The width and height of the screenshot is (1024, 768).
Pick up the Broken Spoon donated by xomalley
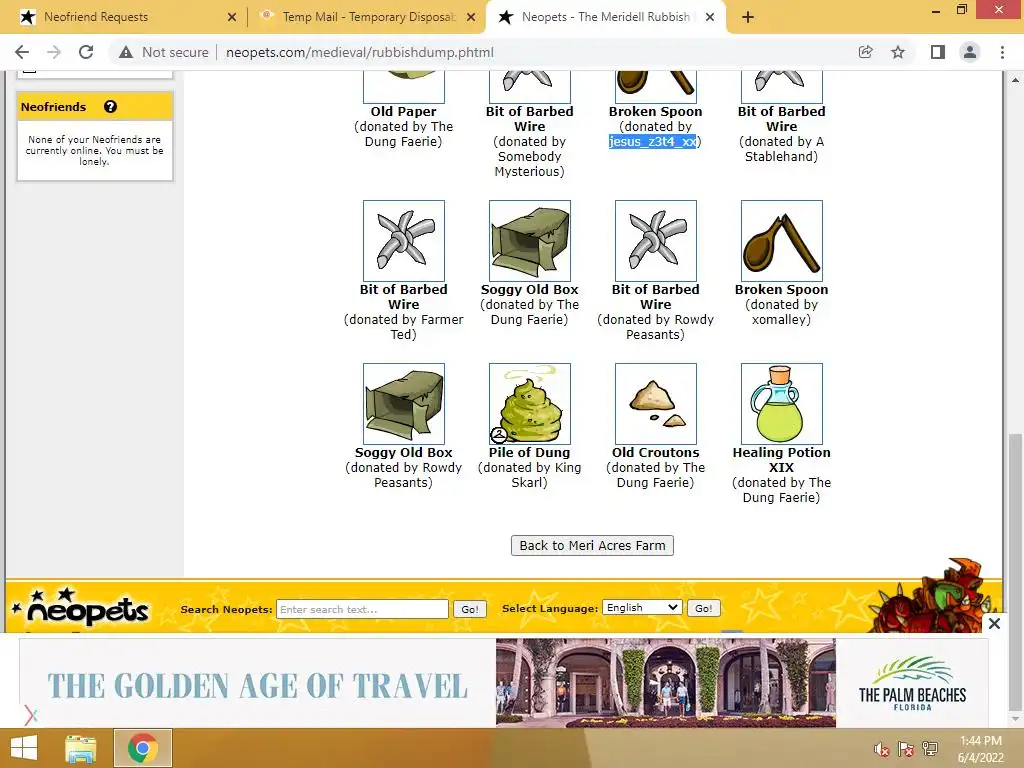click(782, 241)
